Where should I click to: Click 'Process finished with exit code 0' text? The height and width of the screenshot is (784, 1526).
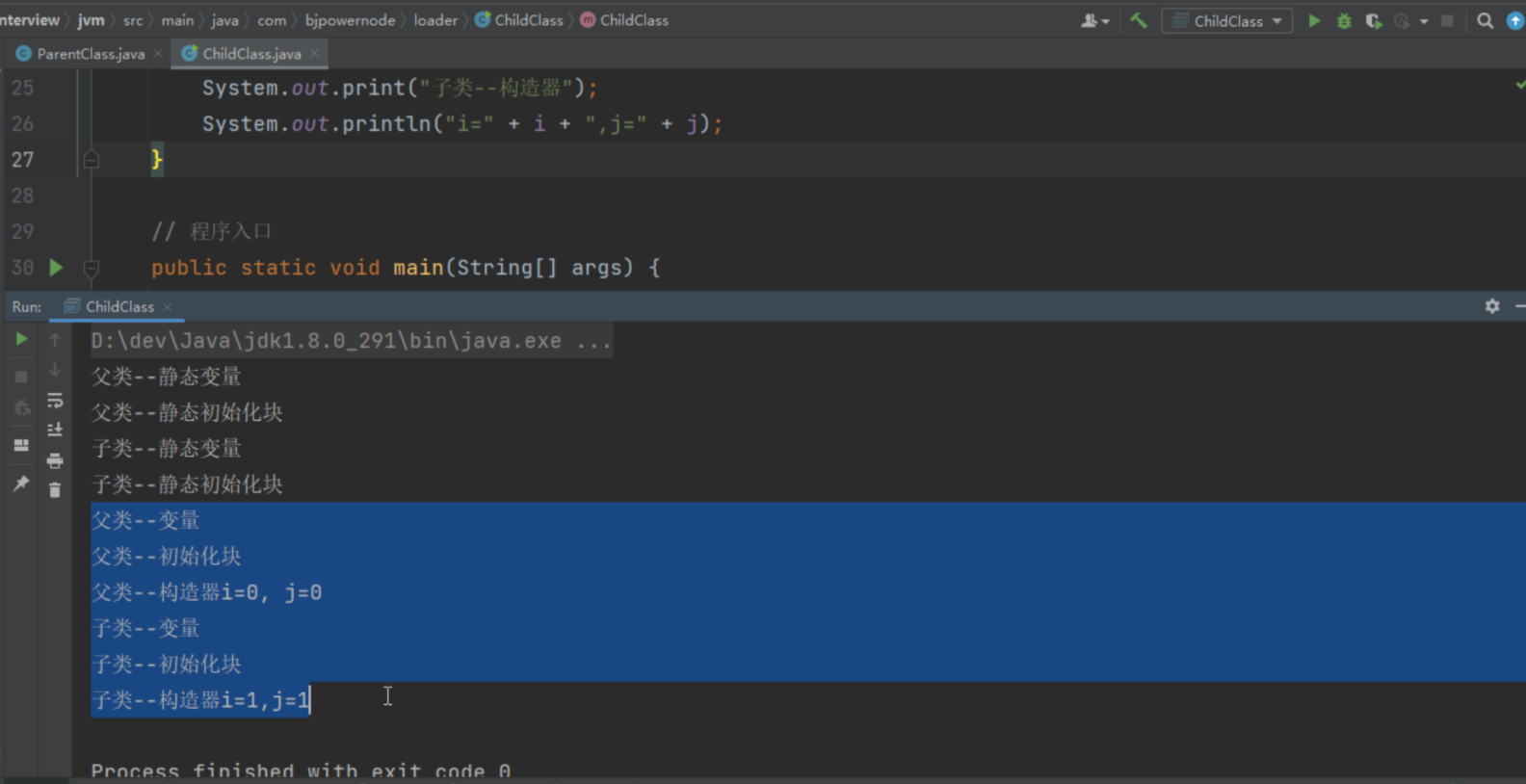[301, 771]
